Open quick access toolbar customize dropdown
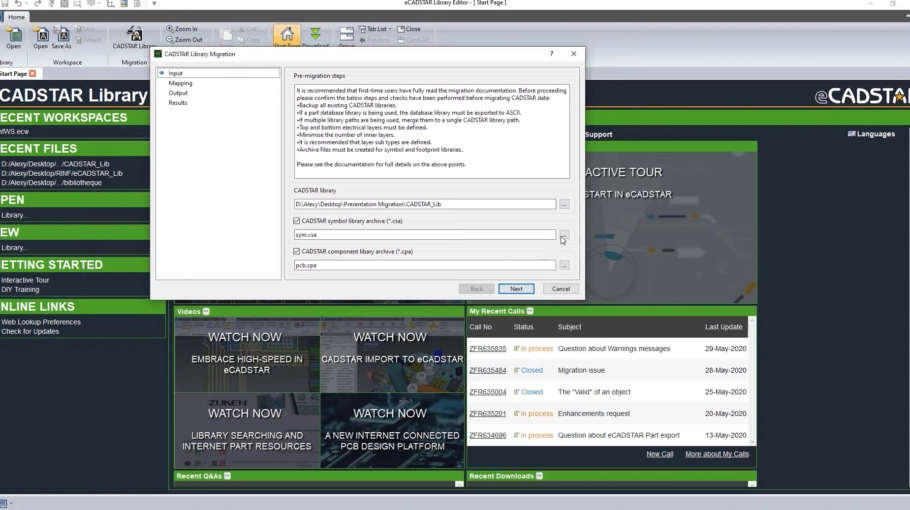The height and width of the screenshot is (510, 910). click(154, 3)
